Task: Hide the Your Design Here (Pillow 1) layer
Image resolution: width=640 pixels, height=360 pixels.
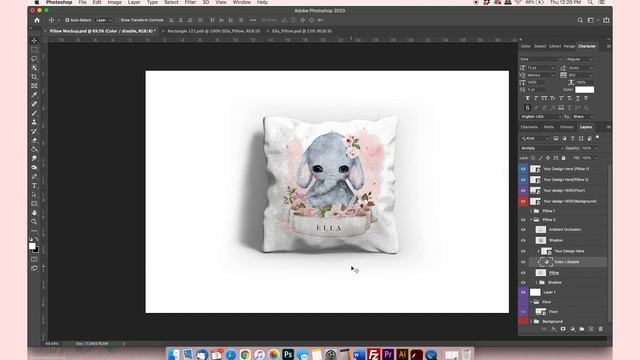Action: (523, 169)
